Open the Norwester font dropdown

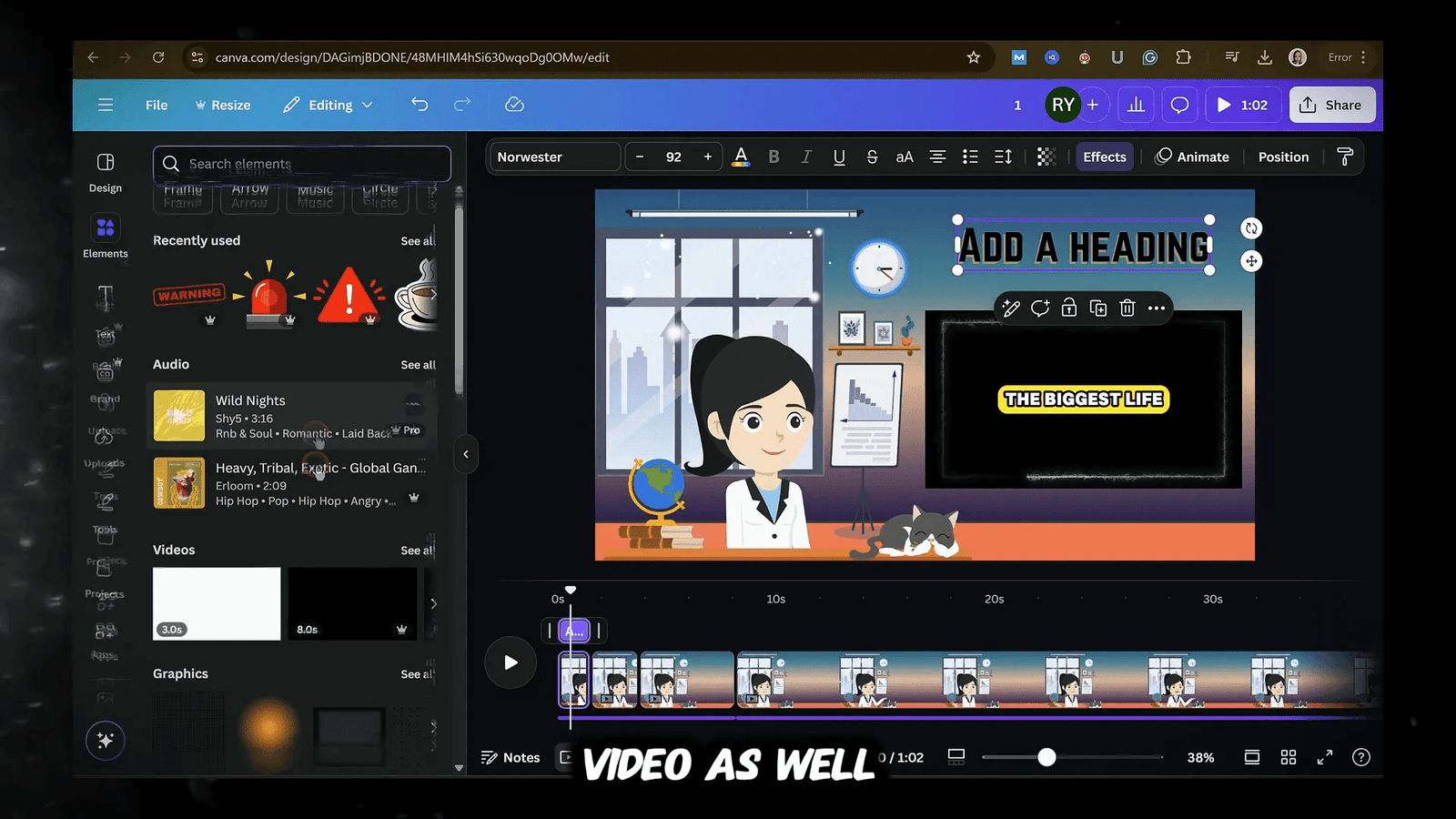(x=553, y=157)
